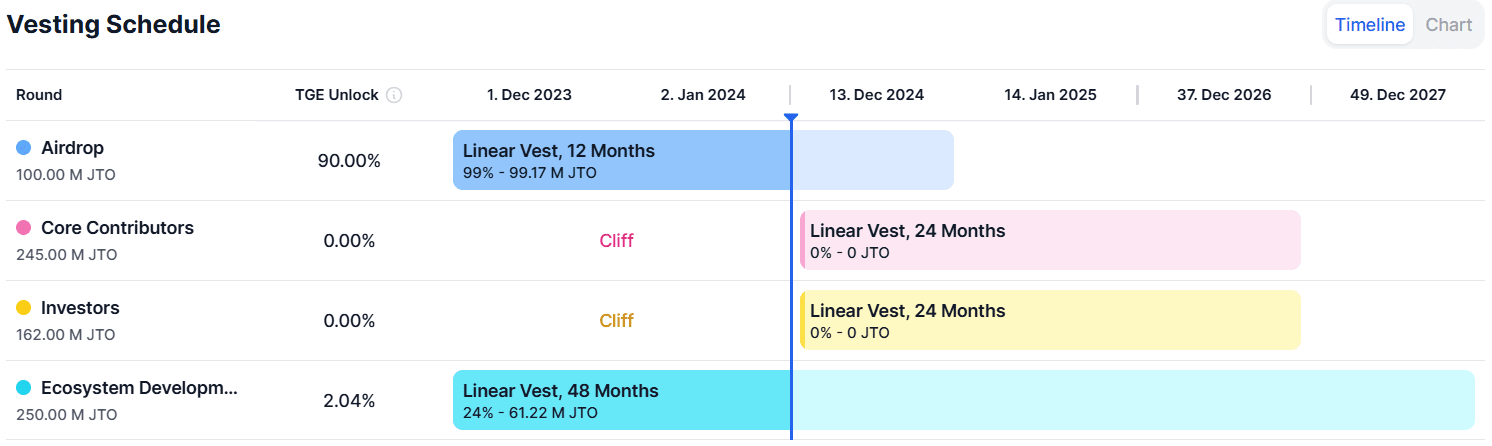This screenshot has width=1492, height=446.
Task: Click the blue current-date timeline marker
Action: 791,119
